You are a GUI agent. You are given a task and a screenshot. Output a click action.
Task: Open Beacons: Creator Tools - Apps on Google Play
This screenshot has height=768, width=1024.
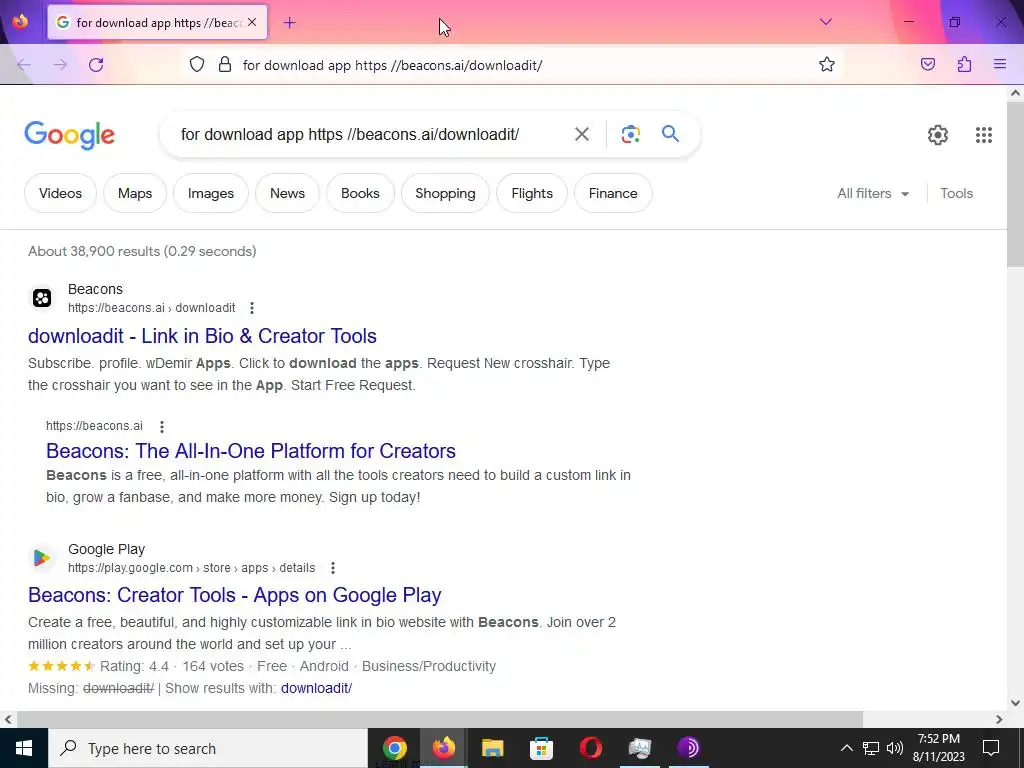pyautogui.click(x=234, y=595)
